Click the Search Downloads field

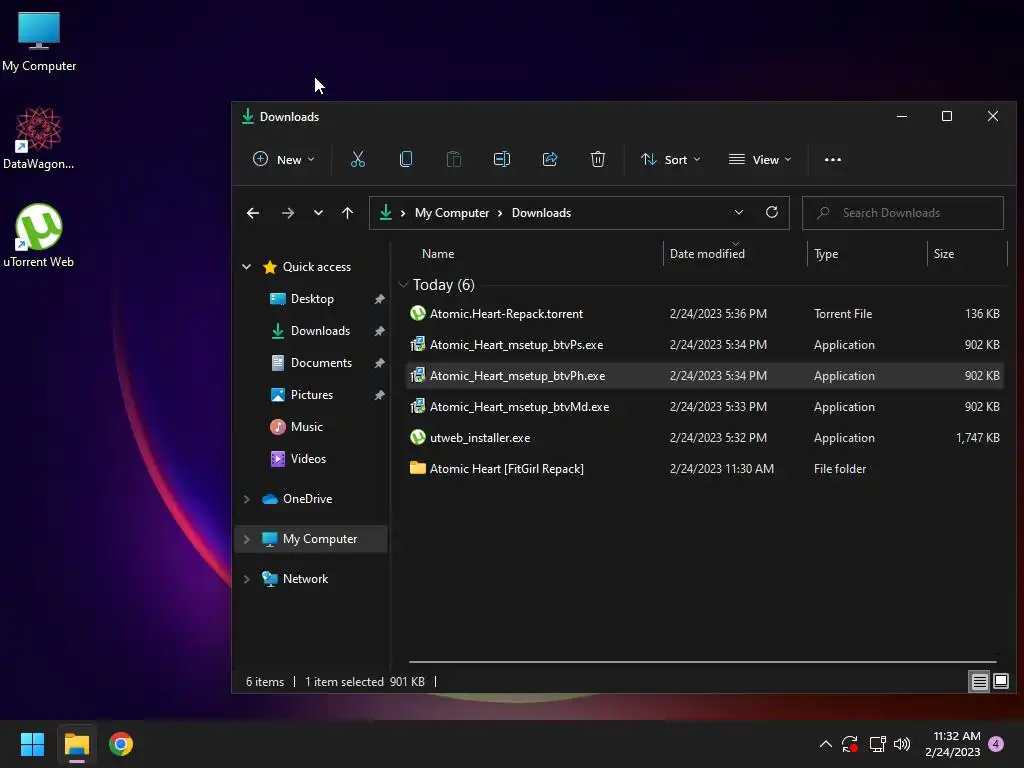903,213
